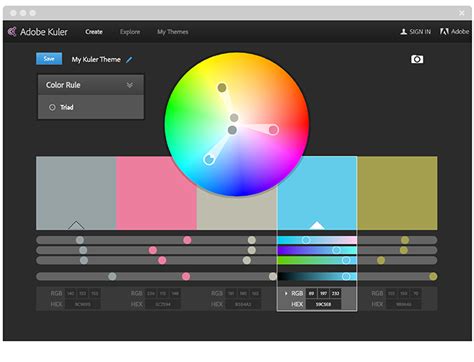The height and width of the screenshot is (362, 474).
Task: Select the olive color swatch
Action: tap(397, 193)
